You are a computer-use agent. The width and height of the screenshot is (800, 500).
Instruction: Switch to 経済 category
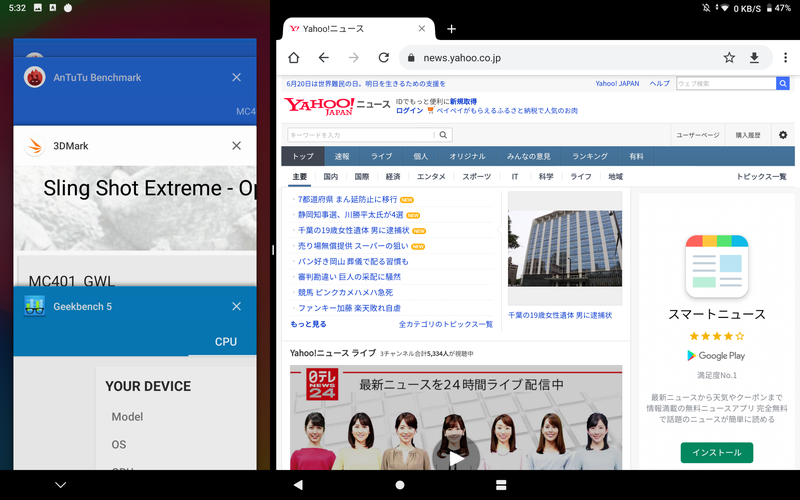point(393,177)
